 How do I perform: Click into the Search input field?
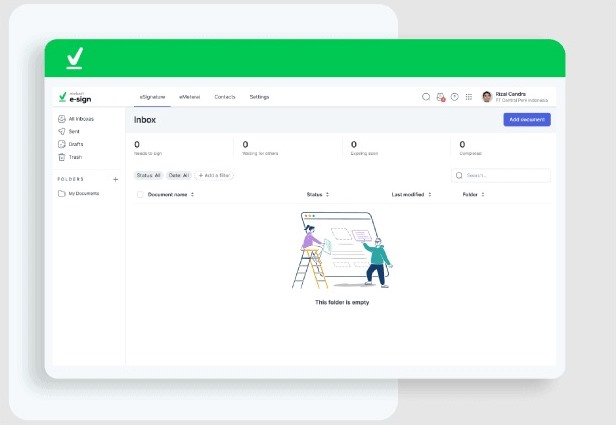[x=501, y=176]
